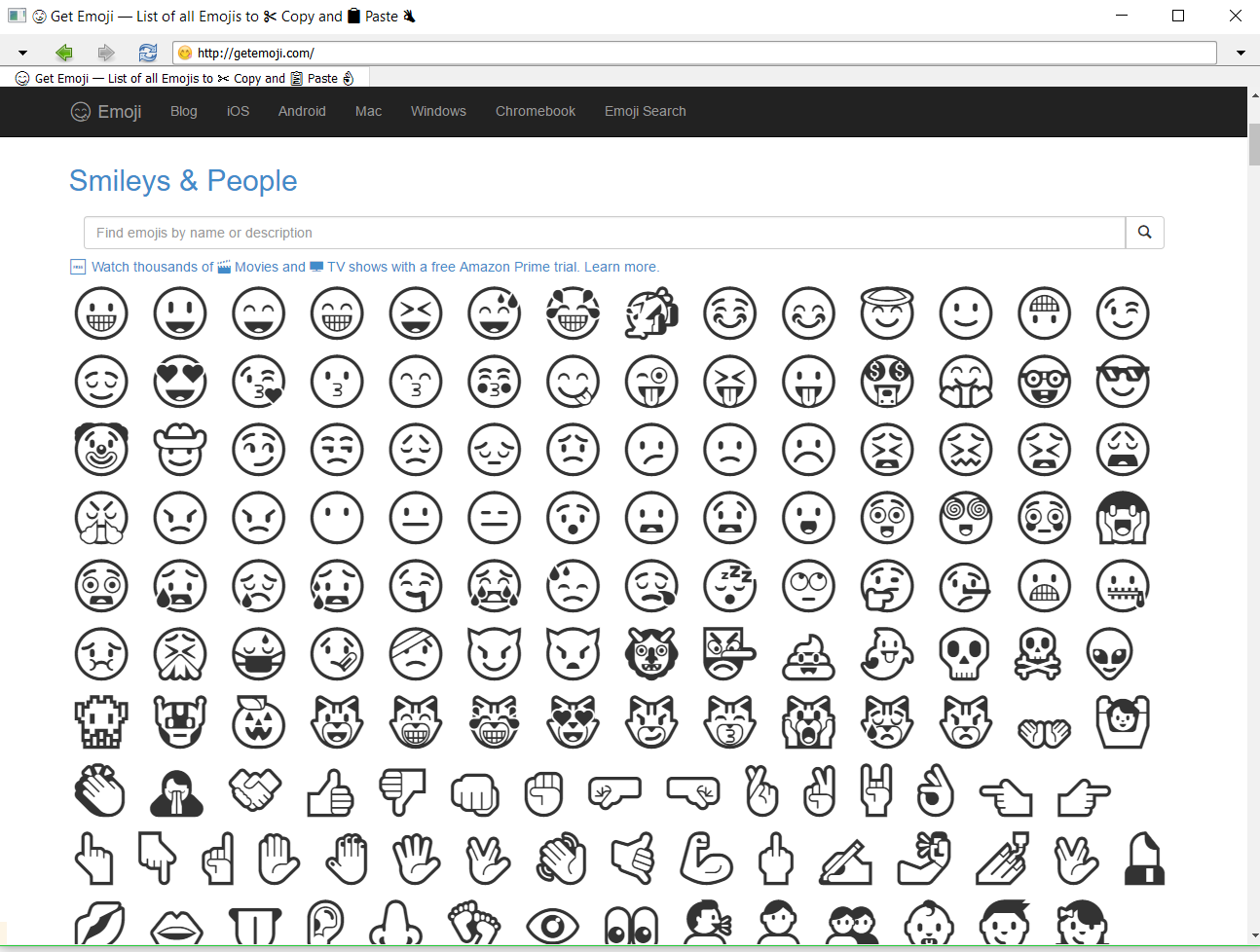Image resolution: width=1260 pixels, height=952 pixels.
Task: Click the clown face emoji
Action: 101,450
